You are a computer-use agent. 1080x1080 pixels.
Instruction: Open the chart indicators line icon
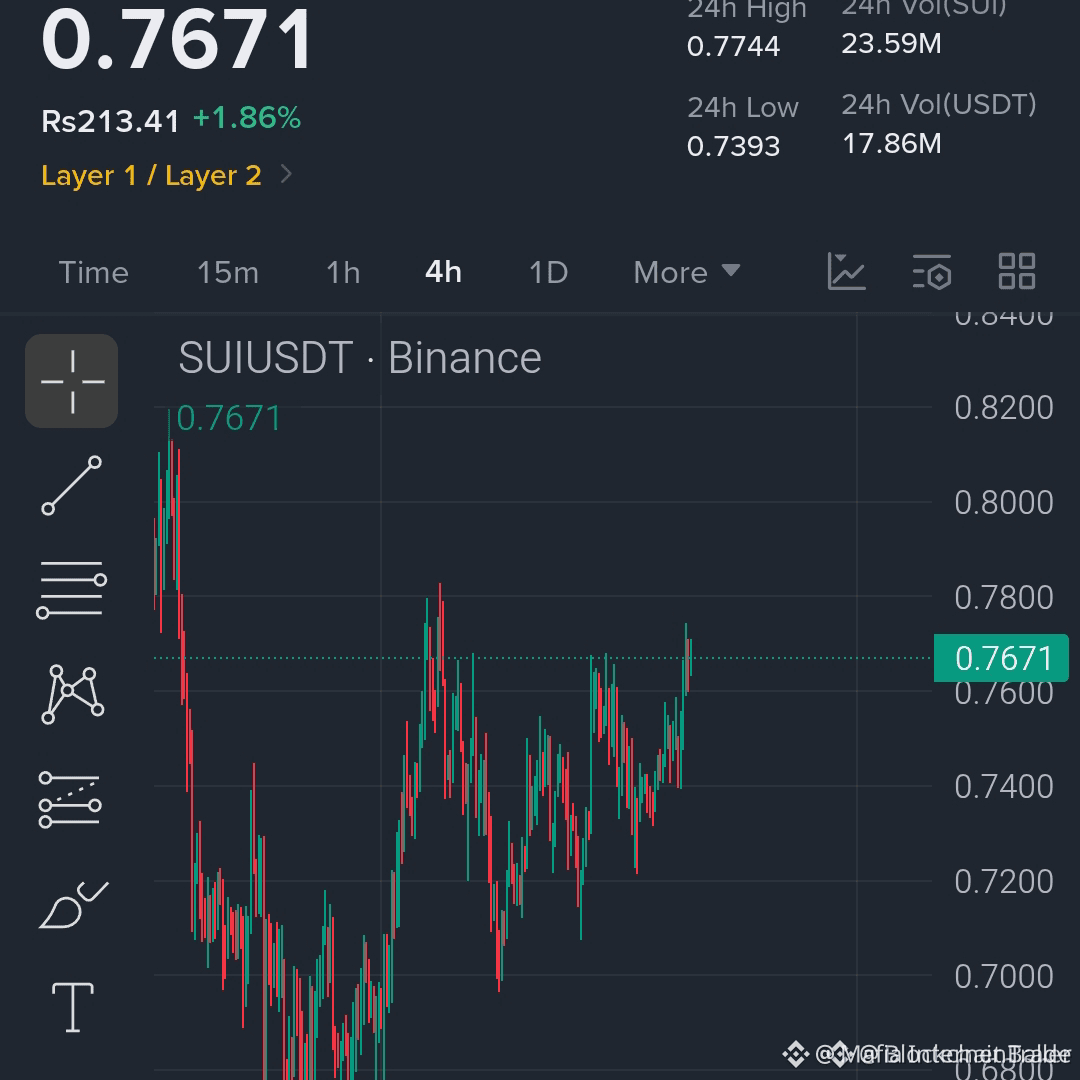847,271
